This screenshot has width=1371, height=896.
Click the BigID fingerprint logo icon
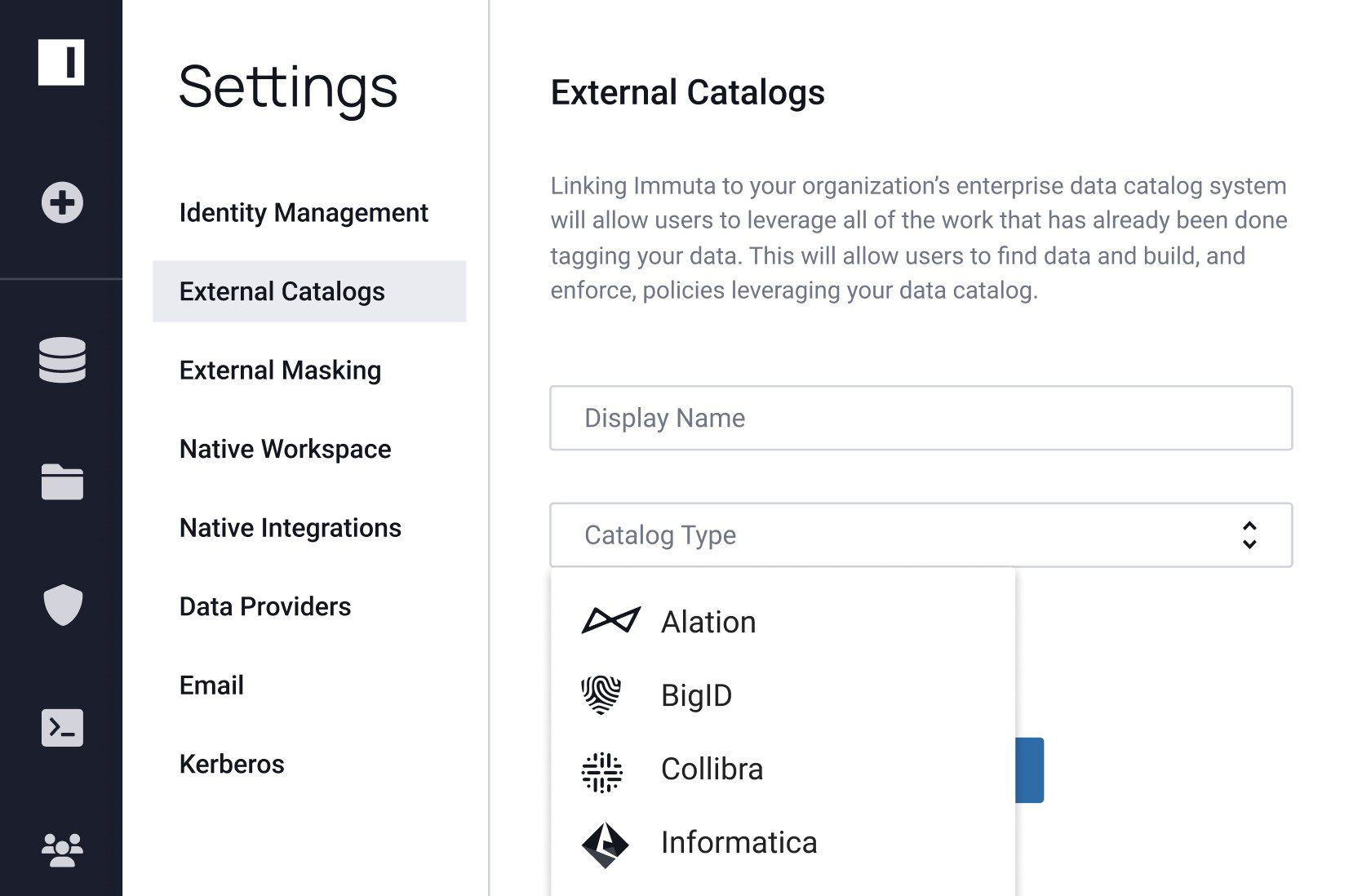pyautogui.click(x=601, y=695)
